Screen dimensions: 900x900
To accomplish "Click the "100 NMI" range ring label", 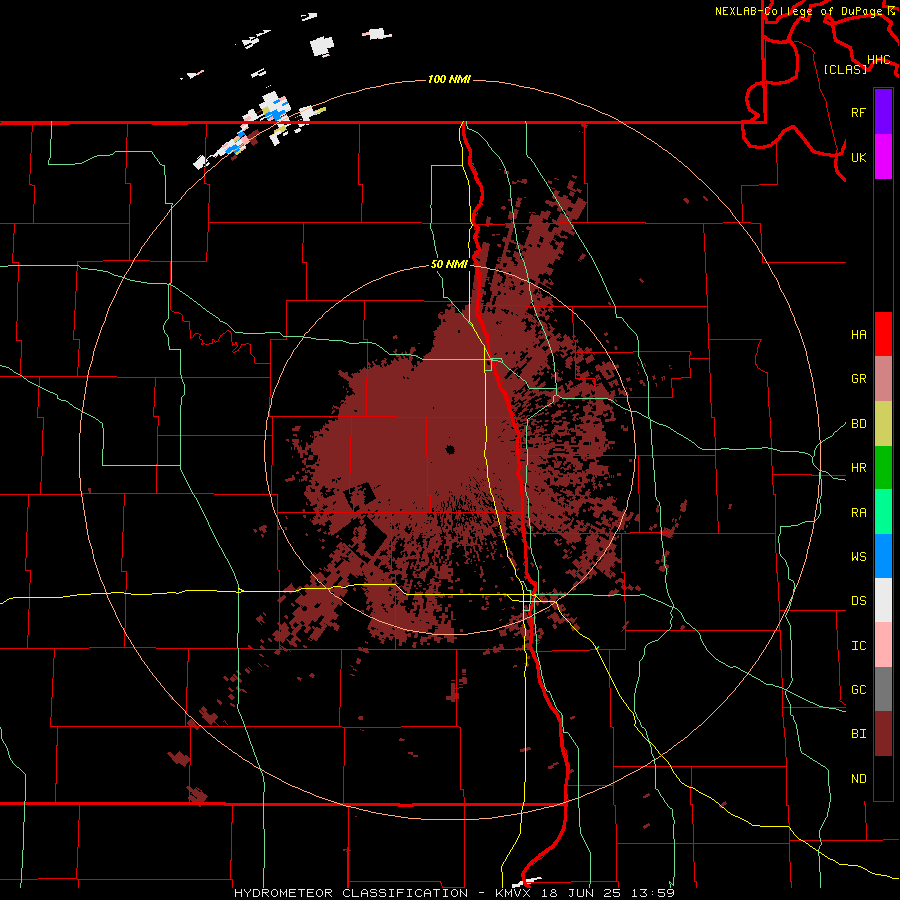I will pyautogui.click(x=449, y=79).
